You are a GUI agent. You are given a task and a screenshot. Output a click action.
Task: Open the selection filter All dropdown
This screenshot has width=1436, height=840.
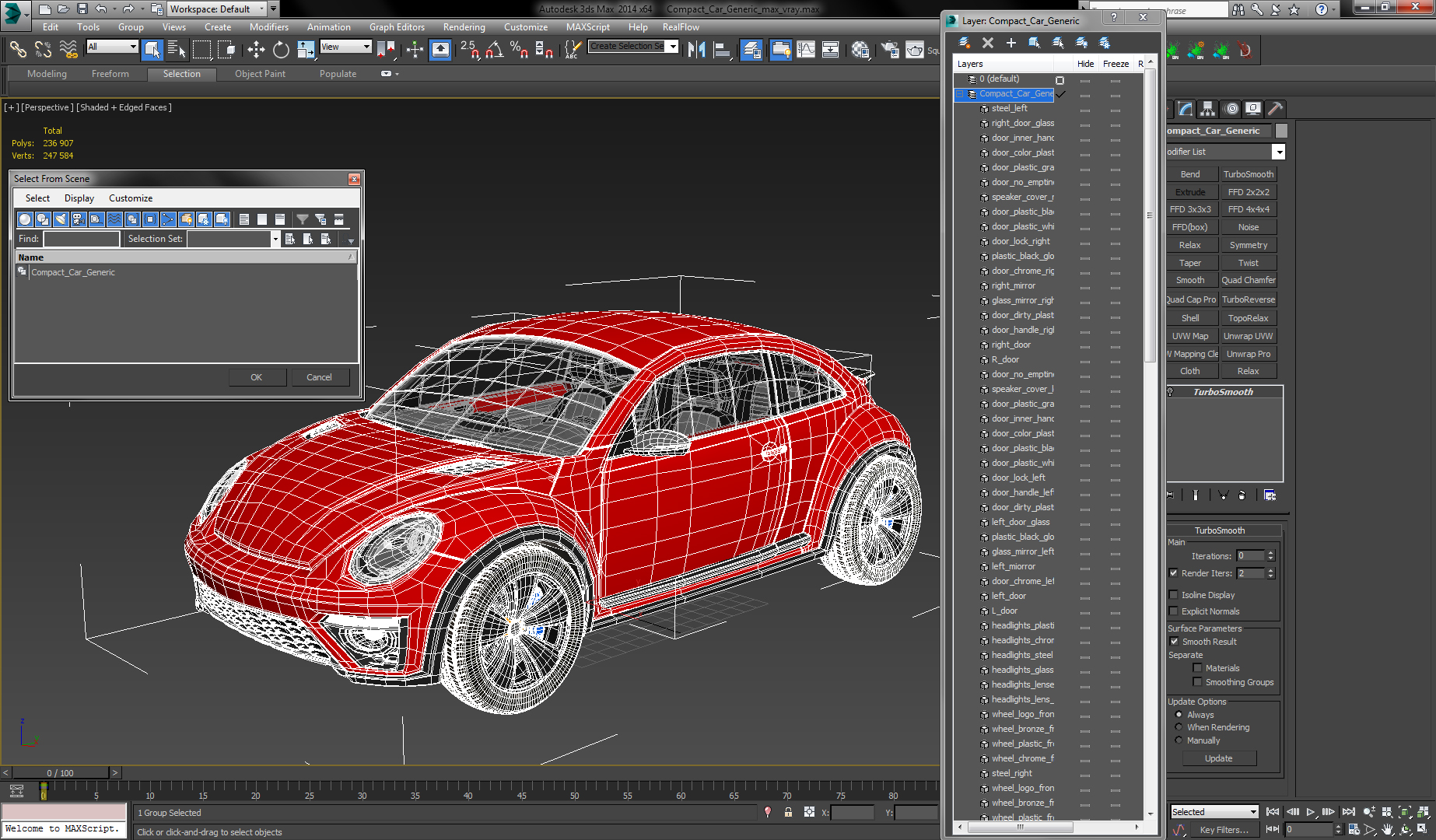[x=112, y=47]
